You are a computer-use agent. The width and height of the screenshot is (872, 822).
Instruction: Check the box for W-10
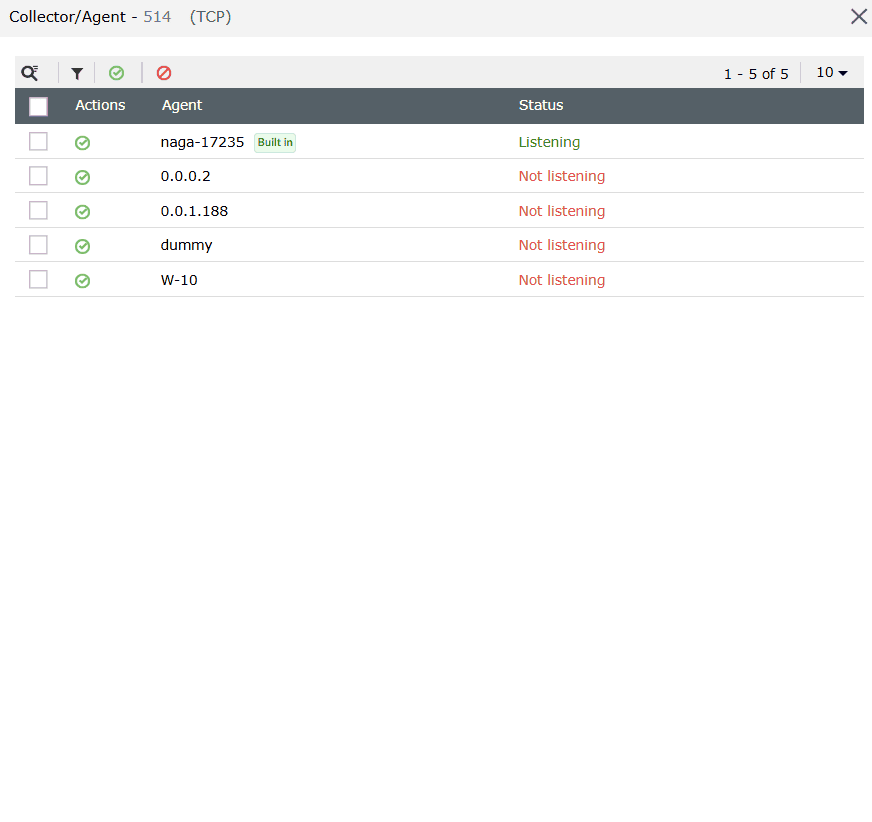point(38,279)
